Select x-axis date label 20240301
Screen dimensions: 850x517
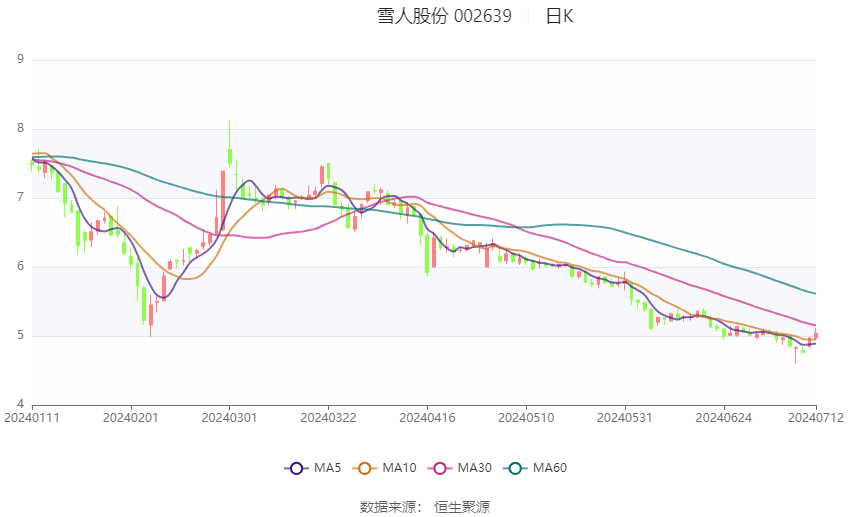(229, 418)
